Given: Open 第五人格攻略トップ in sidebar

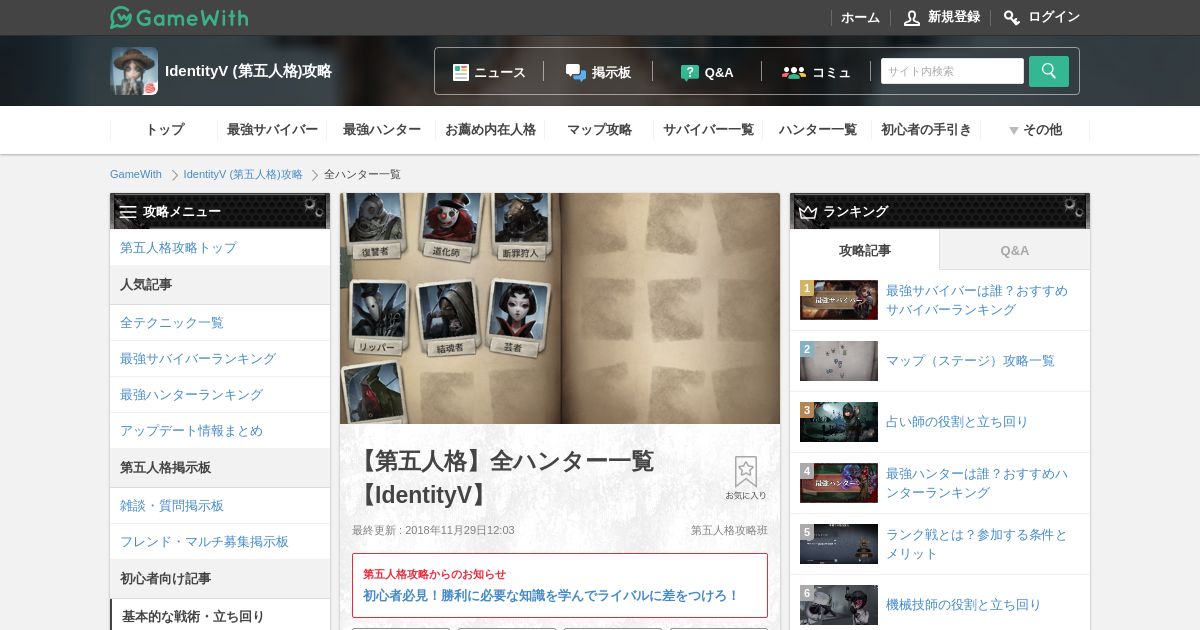Looking at the screenshot, I should point(220,247).
